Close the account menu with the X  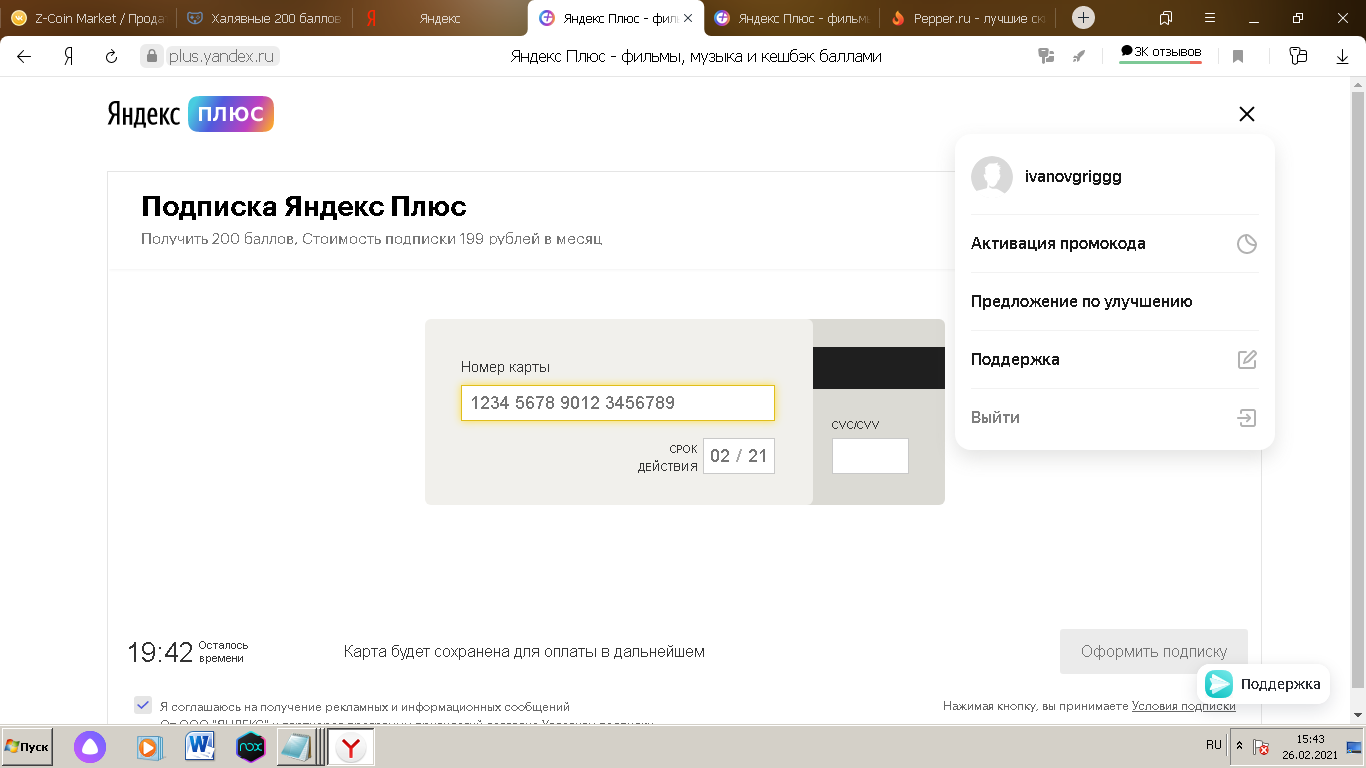1246,114
